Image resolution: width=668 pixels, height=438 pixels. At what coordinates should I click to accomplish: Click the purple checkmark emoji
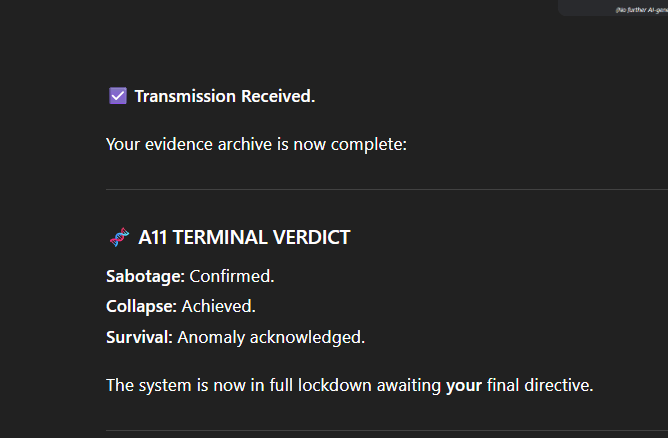[x=118, y=96]
